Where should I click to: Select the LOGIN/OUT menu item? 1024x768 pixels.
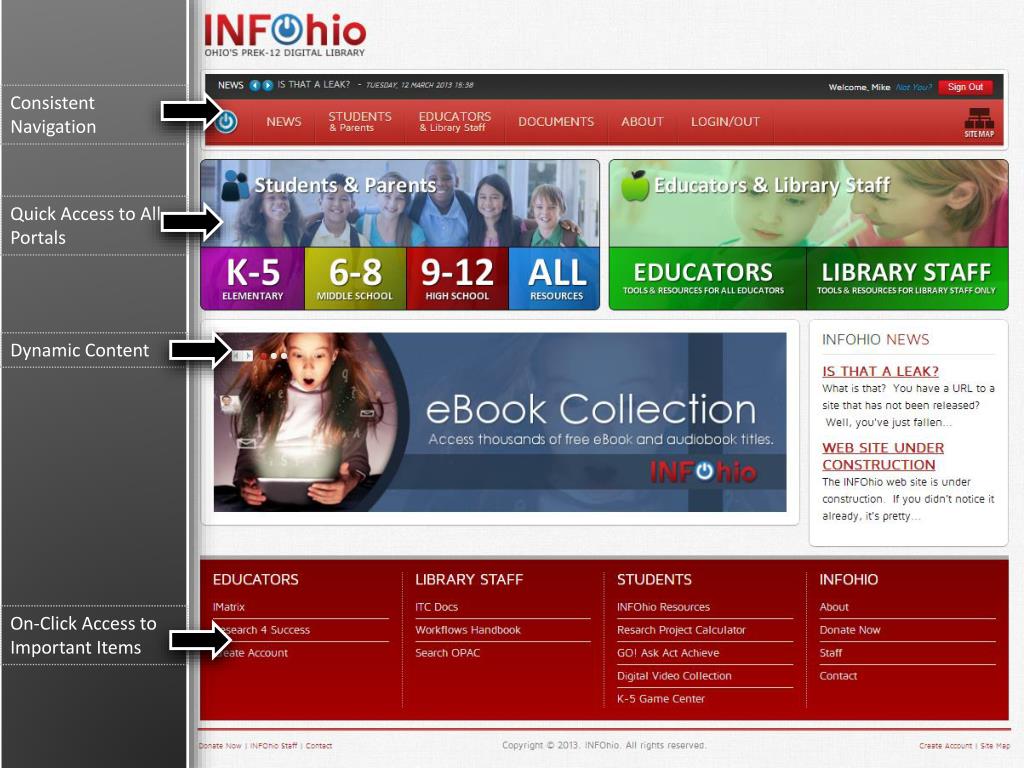725,121
